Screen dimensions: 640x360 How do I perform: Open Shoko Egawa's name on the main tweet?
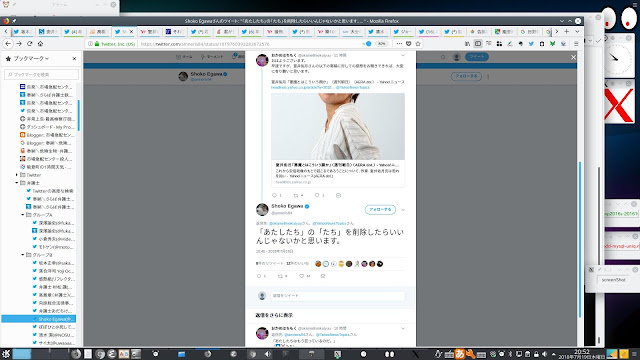pos(287,206)
